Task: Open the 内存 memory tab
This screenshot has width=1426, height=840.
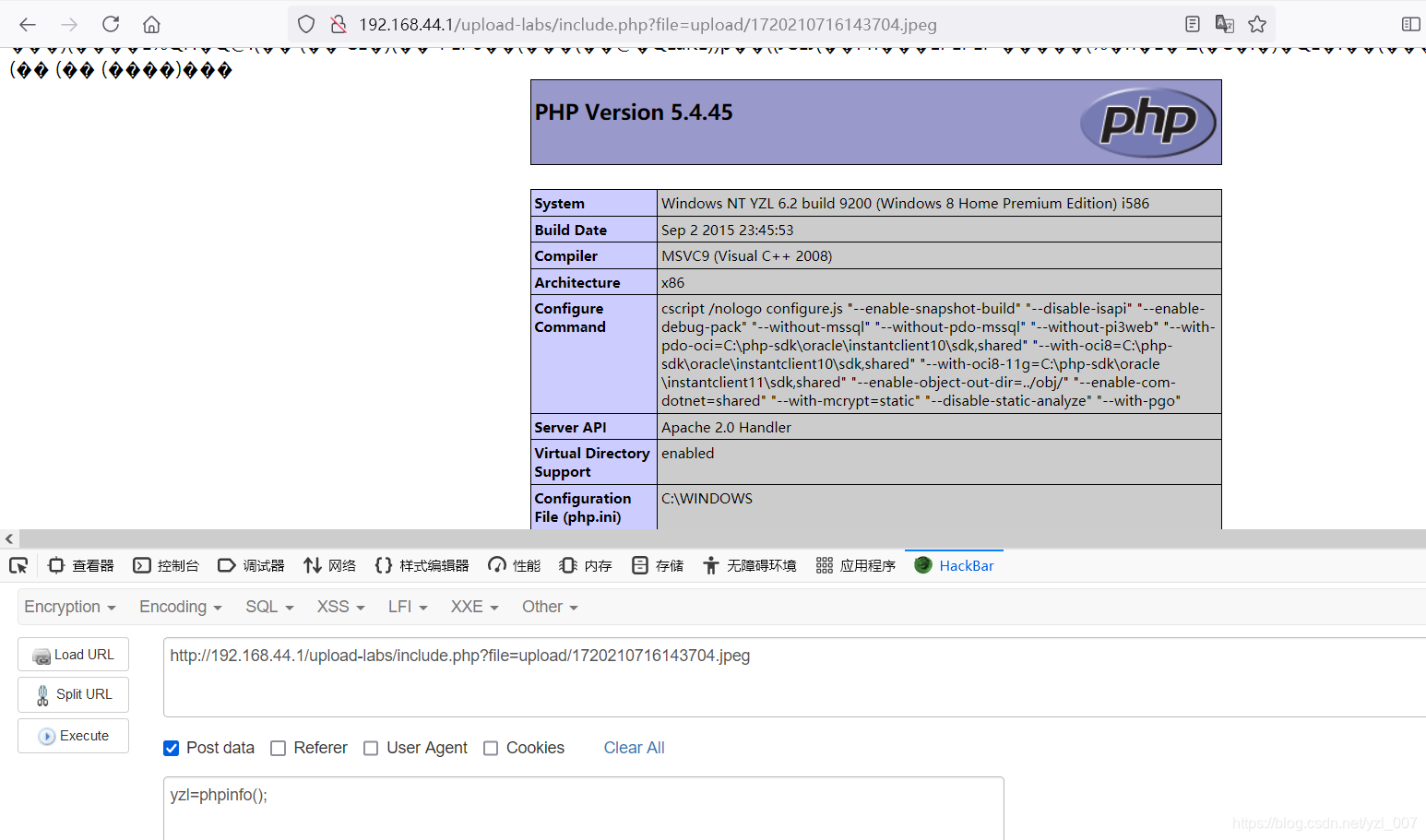Action: tap(586, 565)
